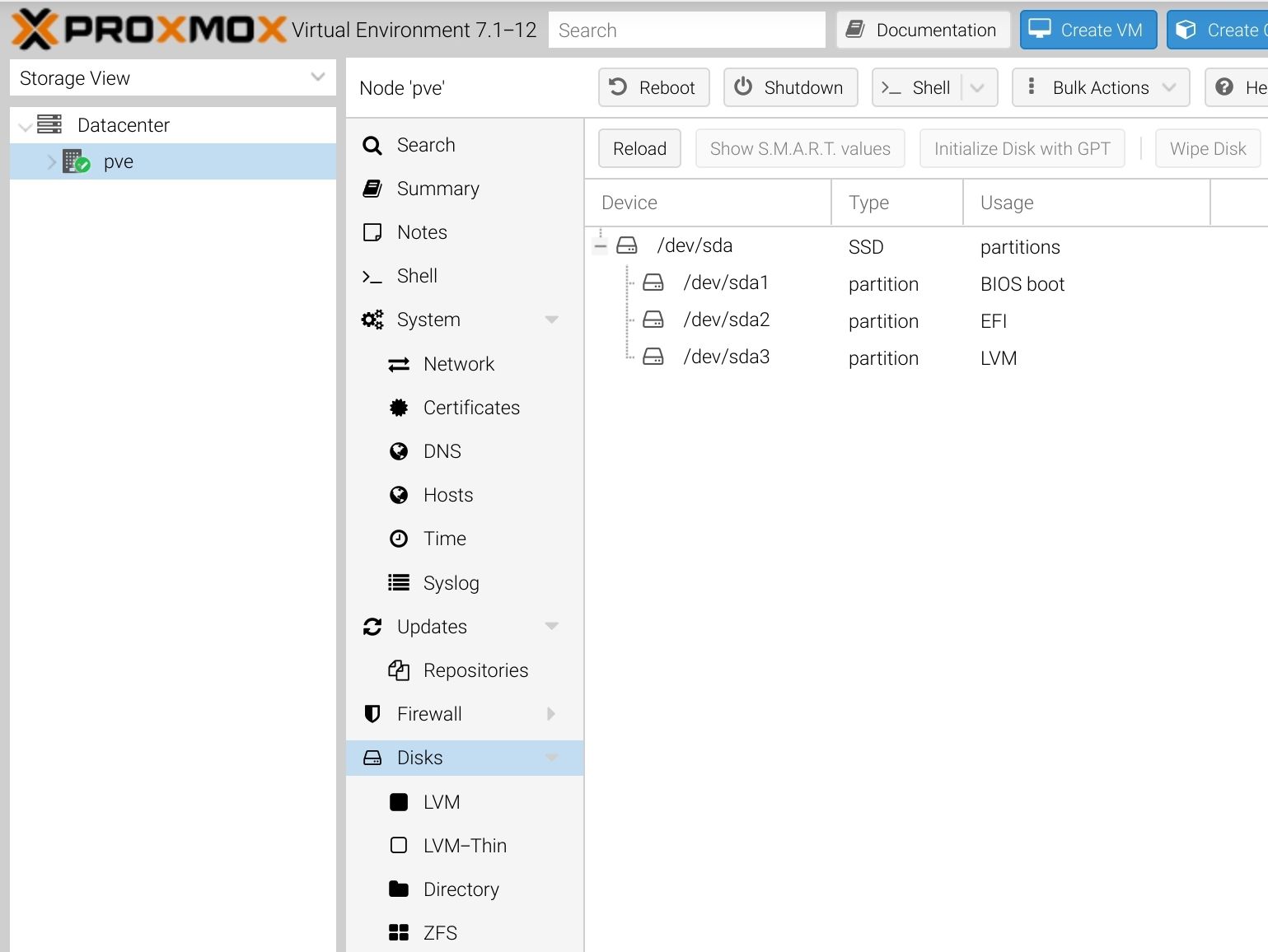Click the Network arrows icon

pos(399,364)
